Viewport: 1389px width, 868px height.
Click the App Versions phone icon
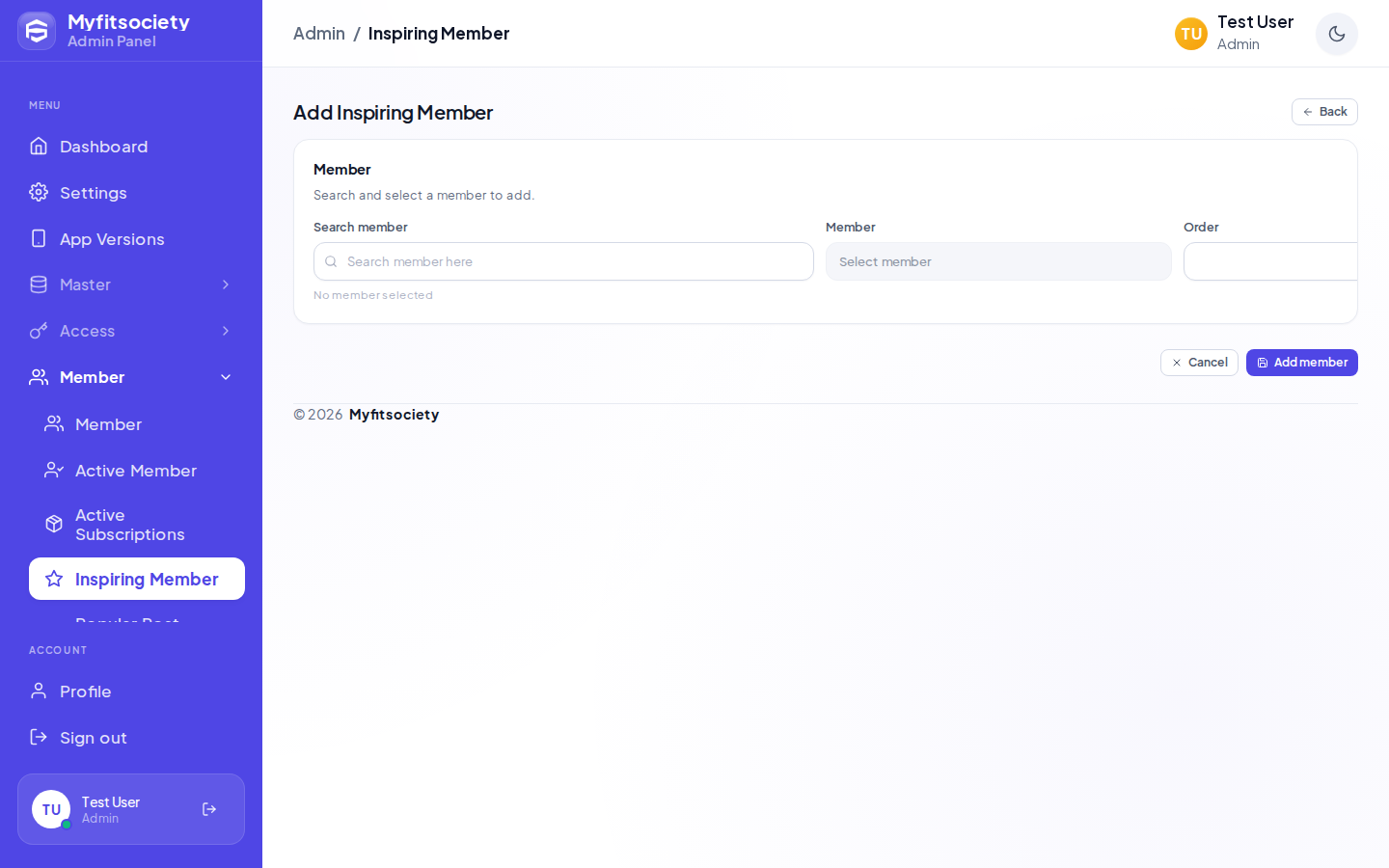click(x=39, y=238)
